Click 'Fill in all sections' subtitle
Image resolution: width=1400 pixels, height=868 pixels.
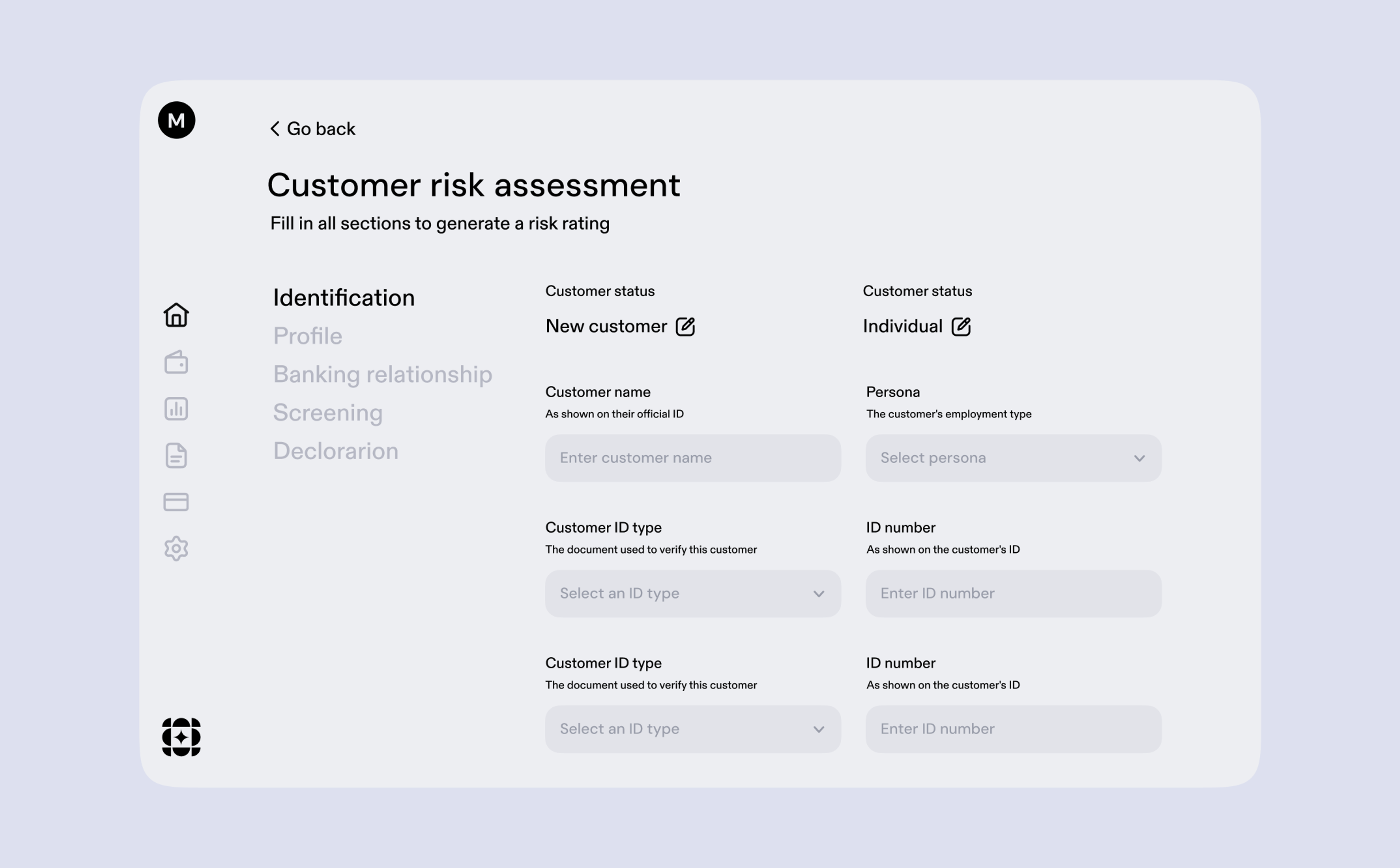[x=440, y=223]
